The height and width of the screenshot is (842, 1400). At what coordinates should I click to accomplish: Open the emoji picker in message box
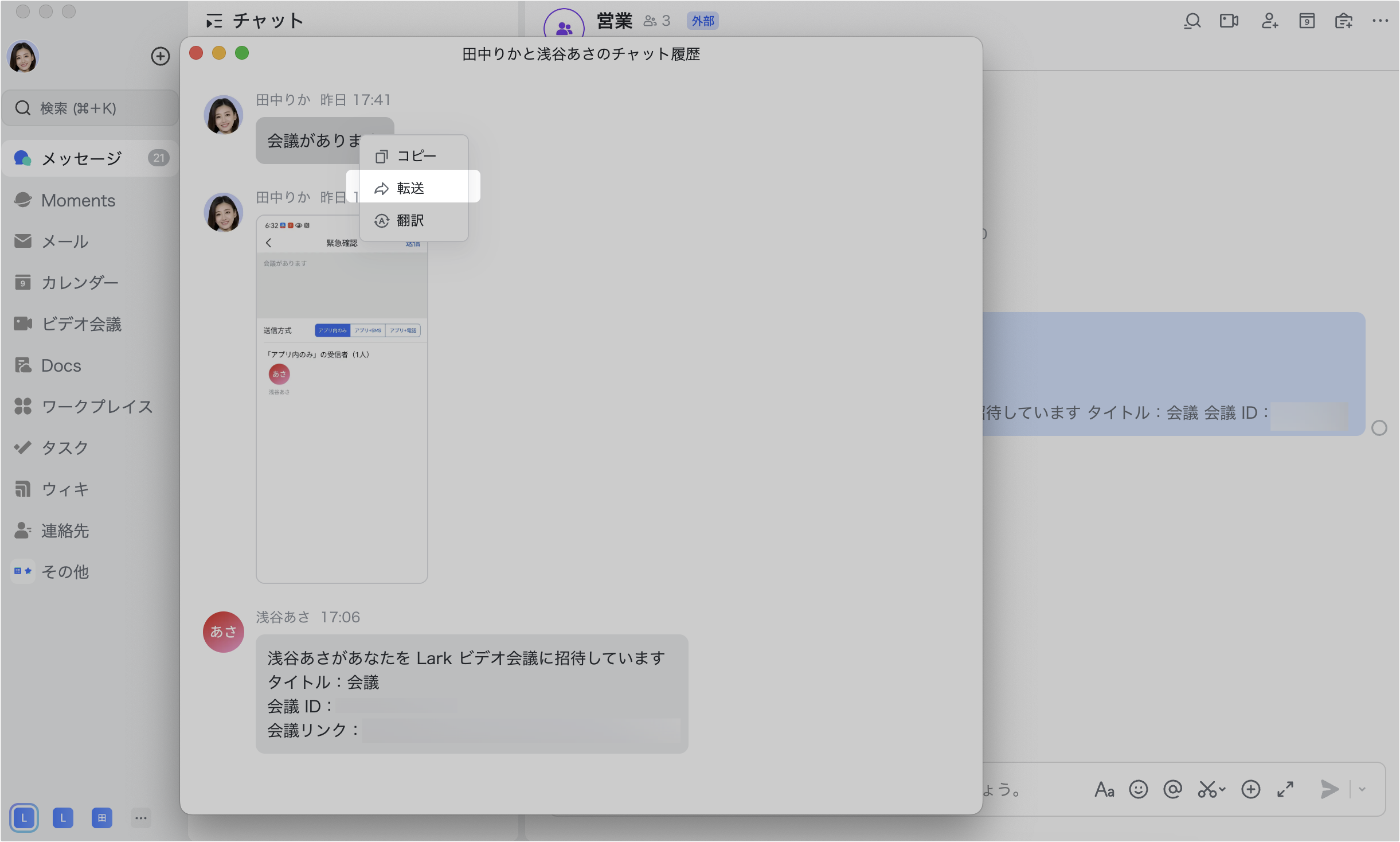click(1138, 790)
